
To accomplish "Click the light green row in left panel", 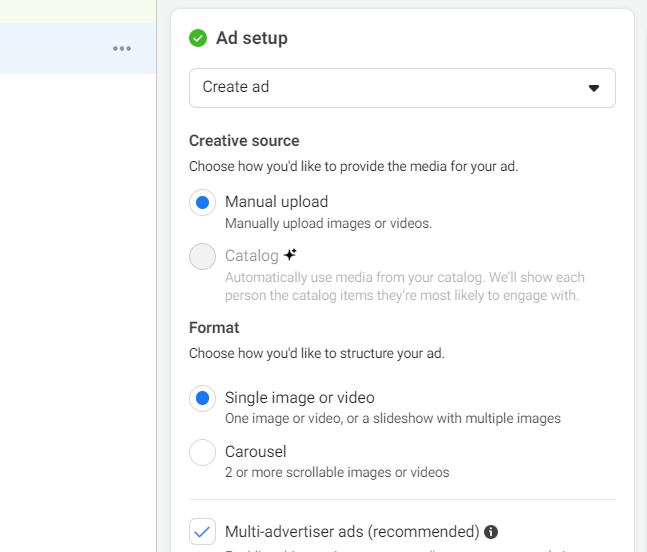I will coord(77,11).
